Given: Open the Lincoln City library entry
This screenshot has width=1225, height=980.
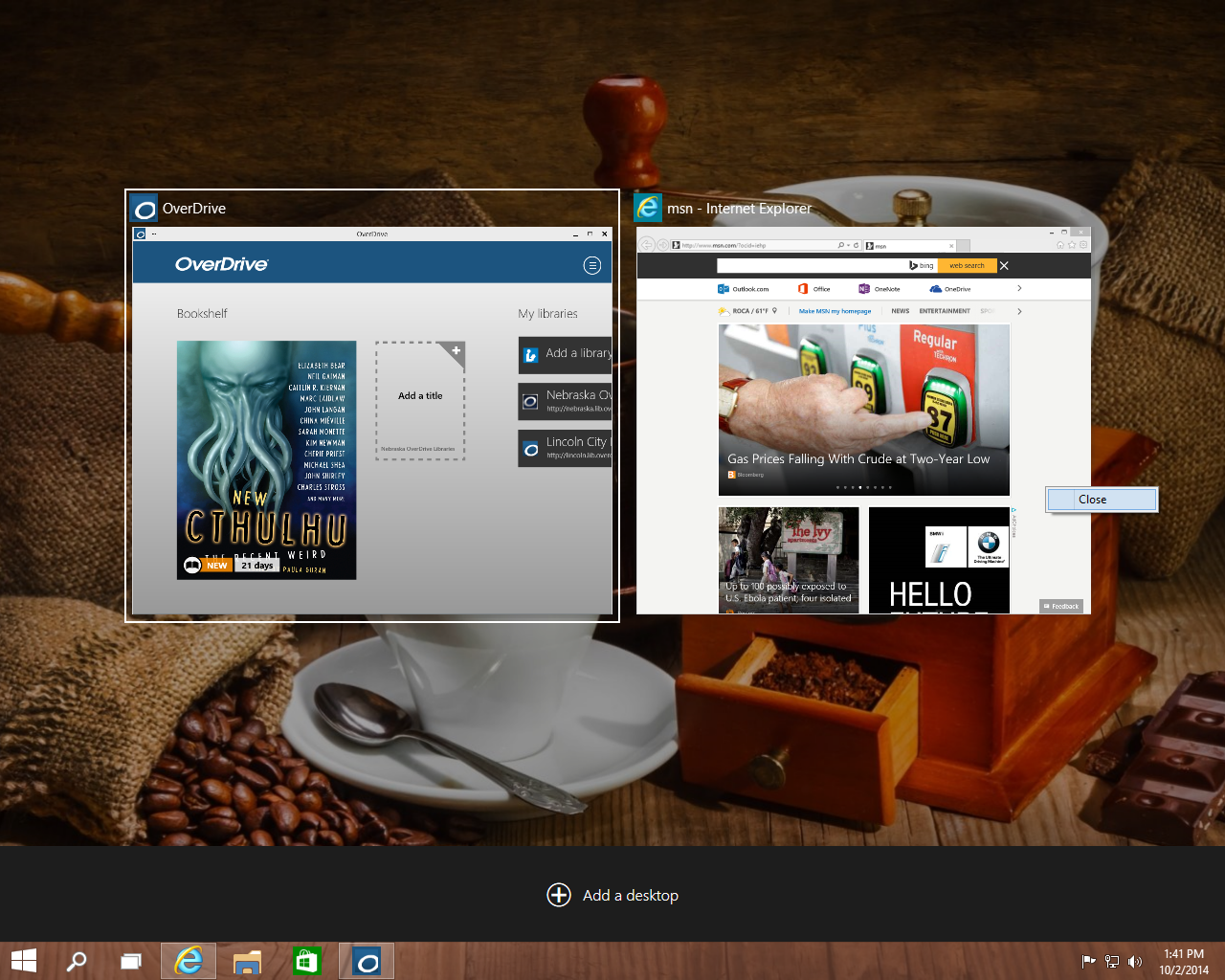Looking at the screenshot, I should coord(565,448).
